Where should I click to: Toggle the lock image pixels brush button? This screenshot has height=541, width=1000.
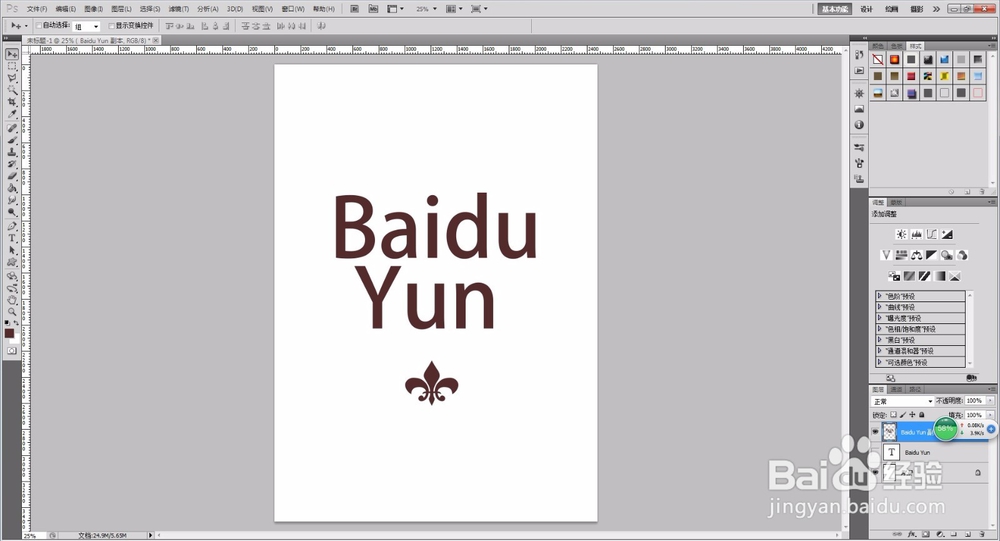click(x=903, y=415)
